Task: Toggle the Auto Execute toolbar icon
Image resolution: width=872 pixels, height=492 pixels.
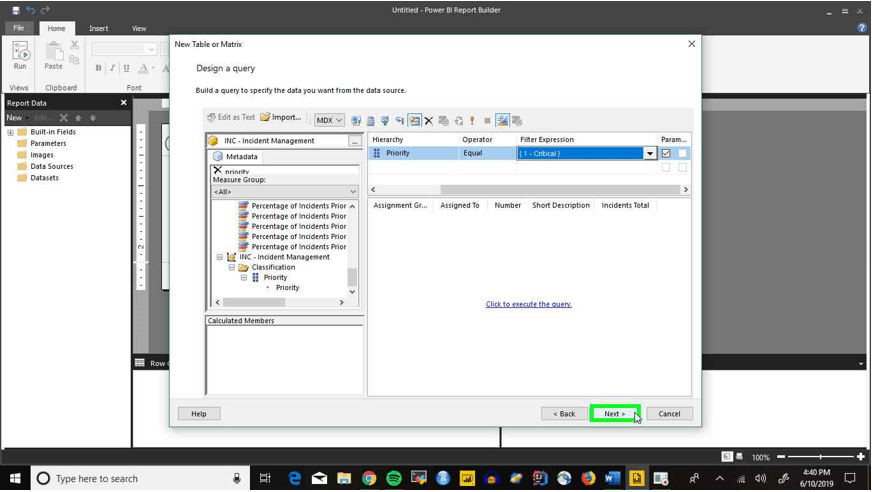Action: pyautogui.click(x=400, y=121)
